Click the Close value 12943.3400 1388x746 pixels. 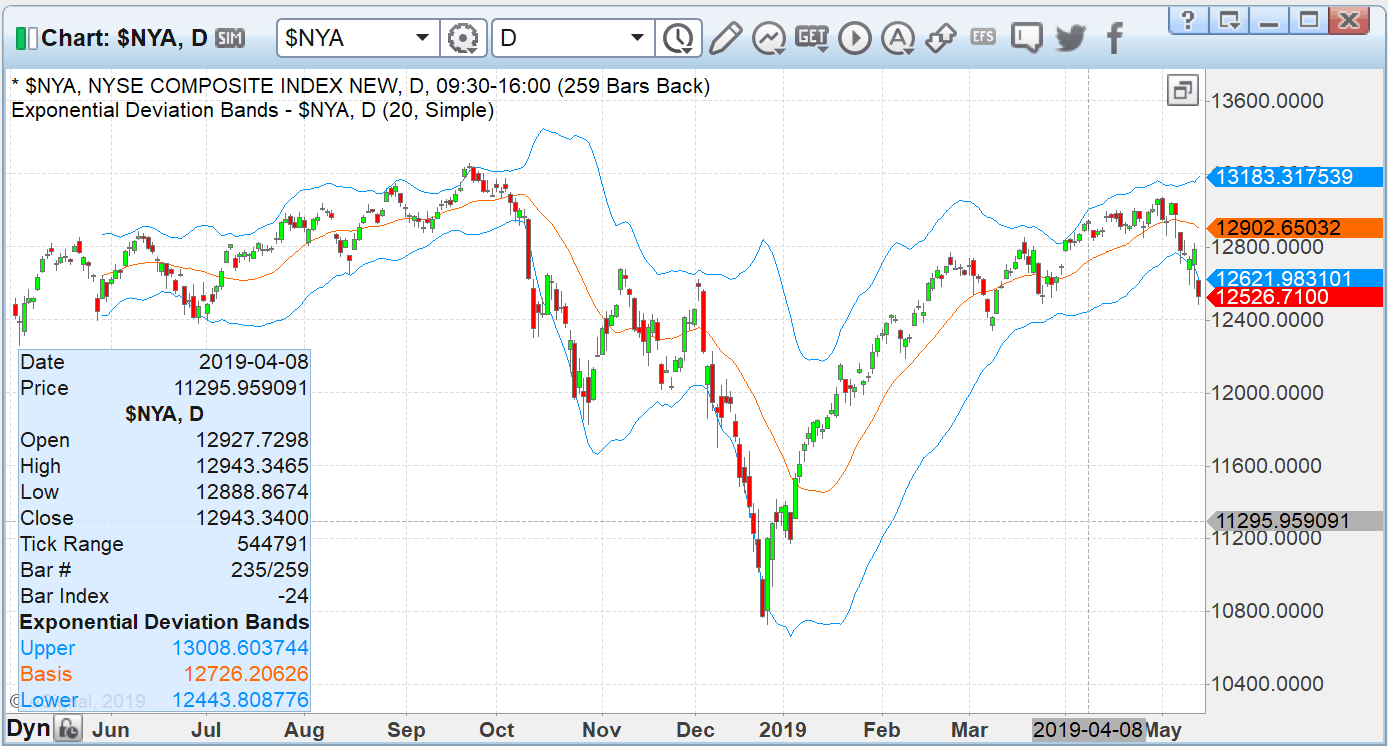coord(252,518)
